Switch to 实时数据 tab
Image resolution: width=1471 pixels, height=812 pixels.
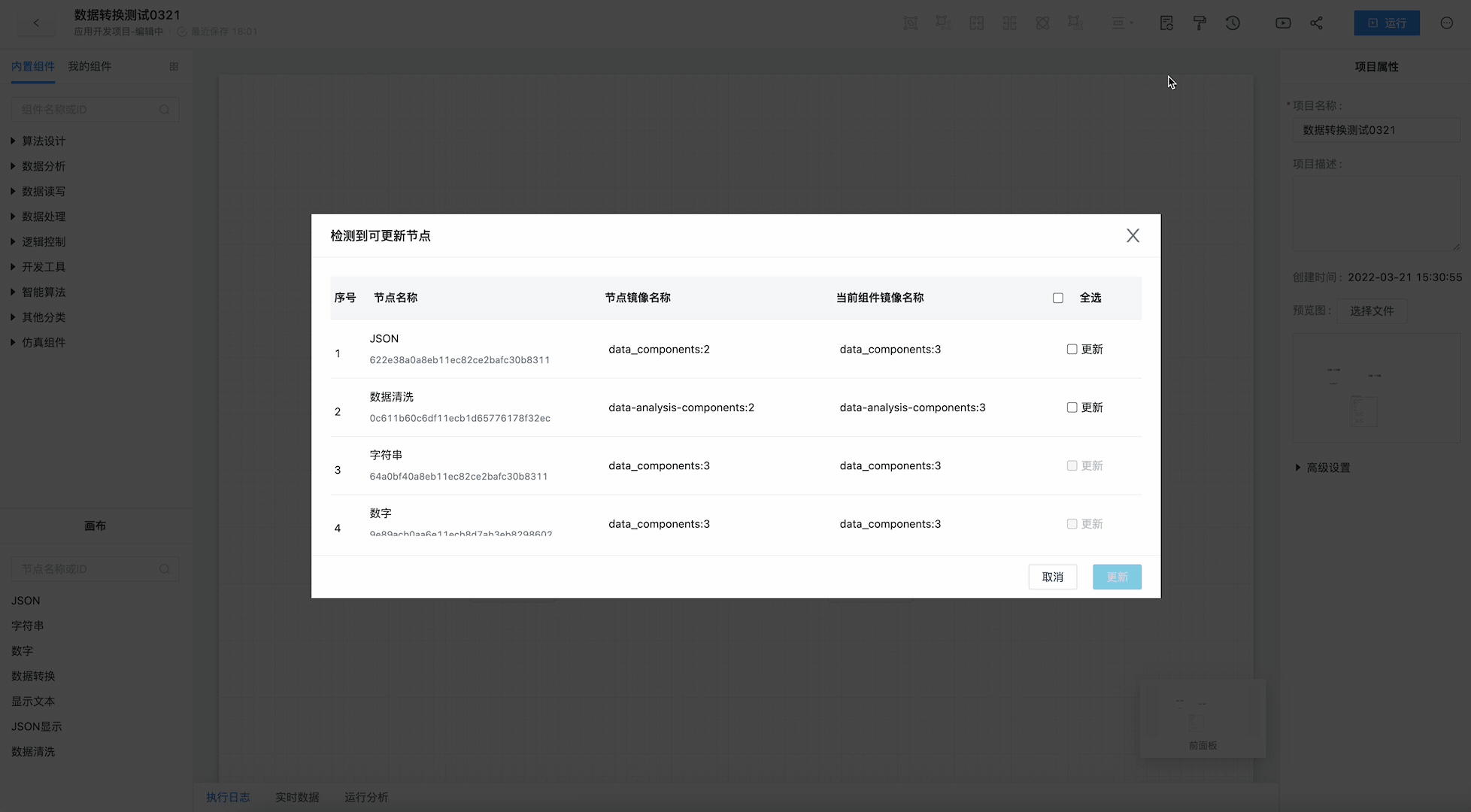(x=297, y=797)
